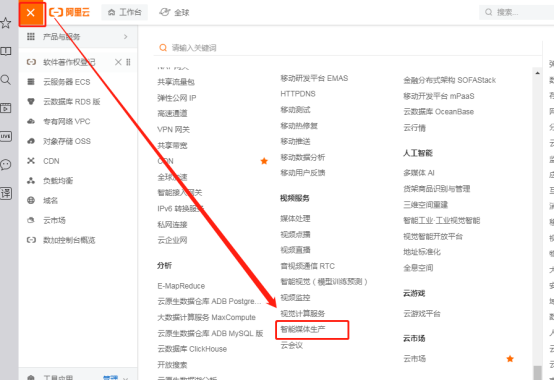Viewport: 554px width, 381px height.
Task: Open 共享带宽 entry
Action: [172, 146]
